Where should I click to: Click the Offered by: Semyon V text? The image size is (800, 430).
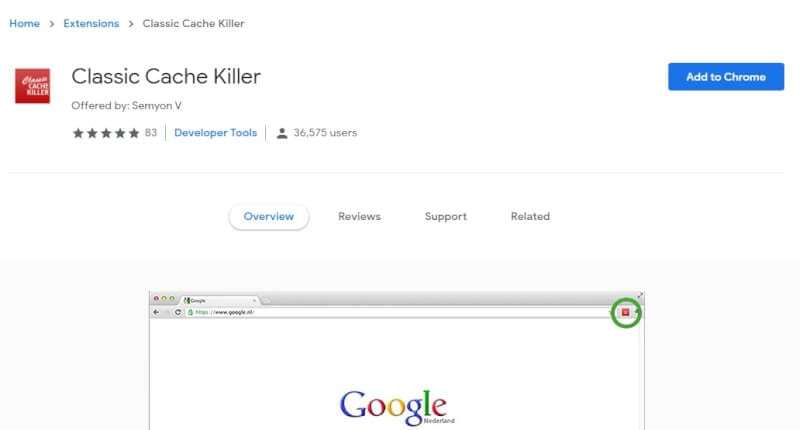(126, 106)
